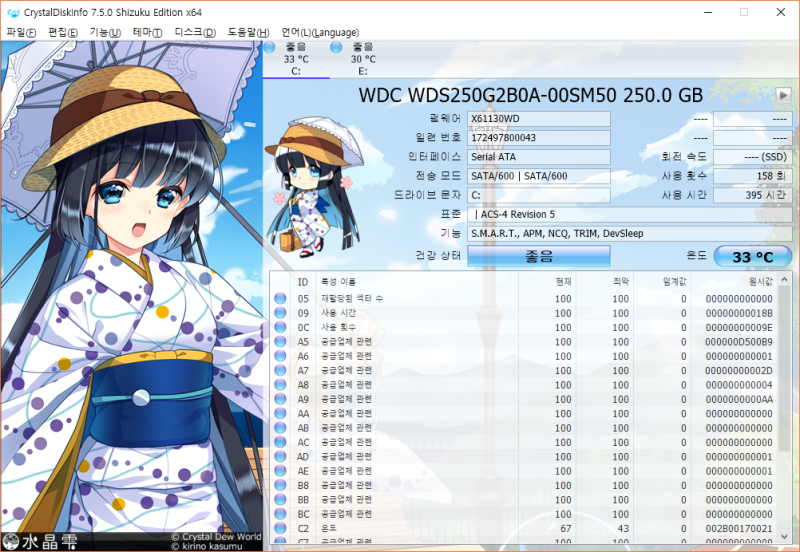
Task: Click the Serial ATA interface field
Action: tap(539, 157)
